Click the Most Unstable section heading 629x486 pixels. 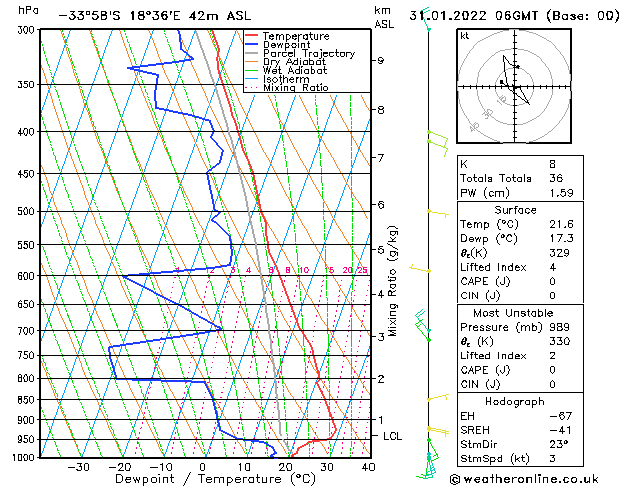click(x=513, y=313)
